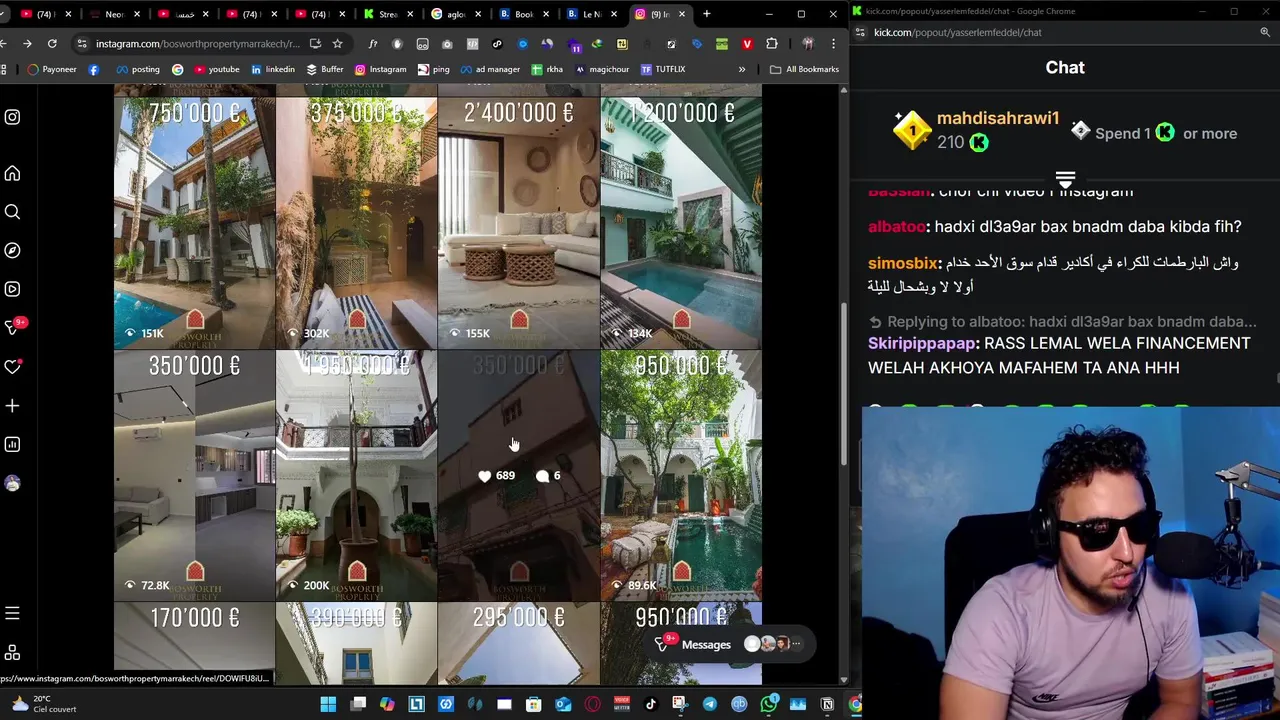
Task: Open the reel with 200K views
Action: coord(356,475)
